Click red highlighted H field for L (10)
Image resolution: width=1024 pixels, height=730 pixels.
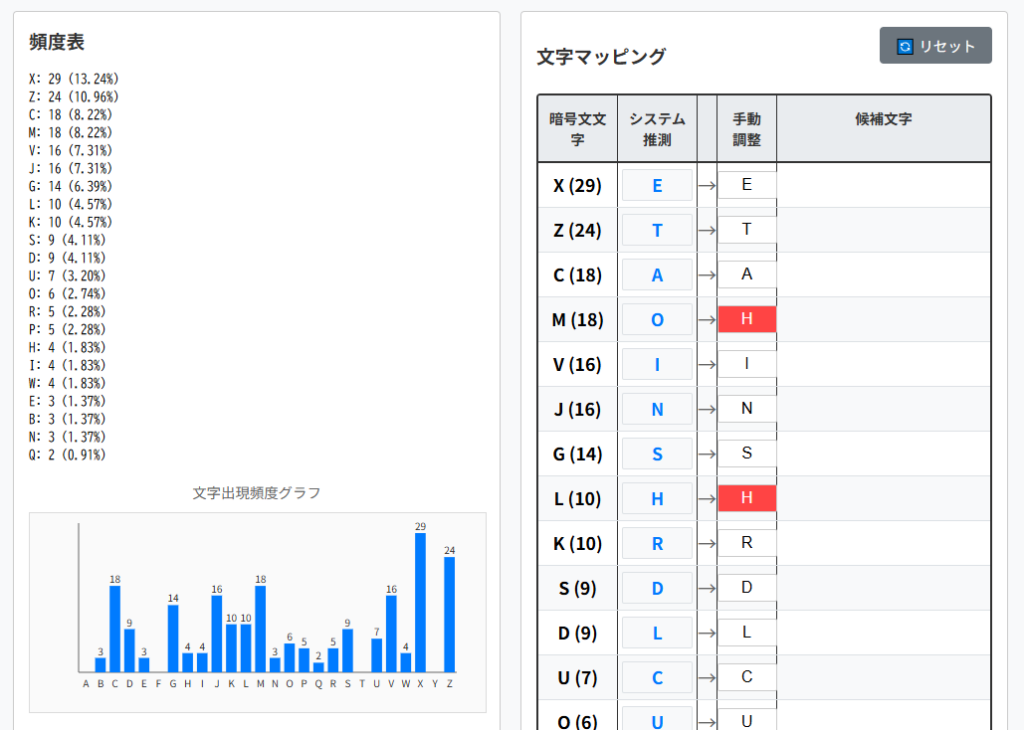pos(746,498)
